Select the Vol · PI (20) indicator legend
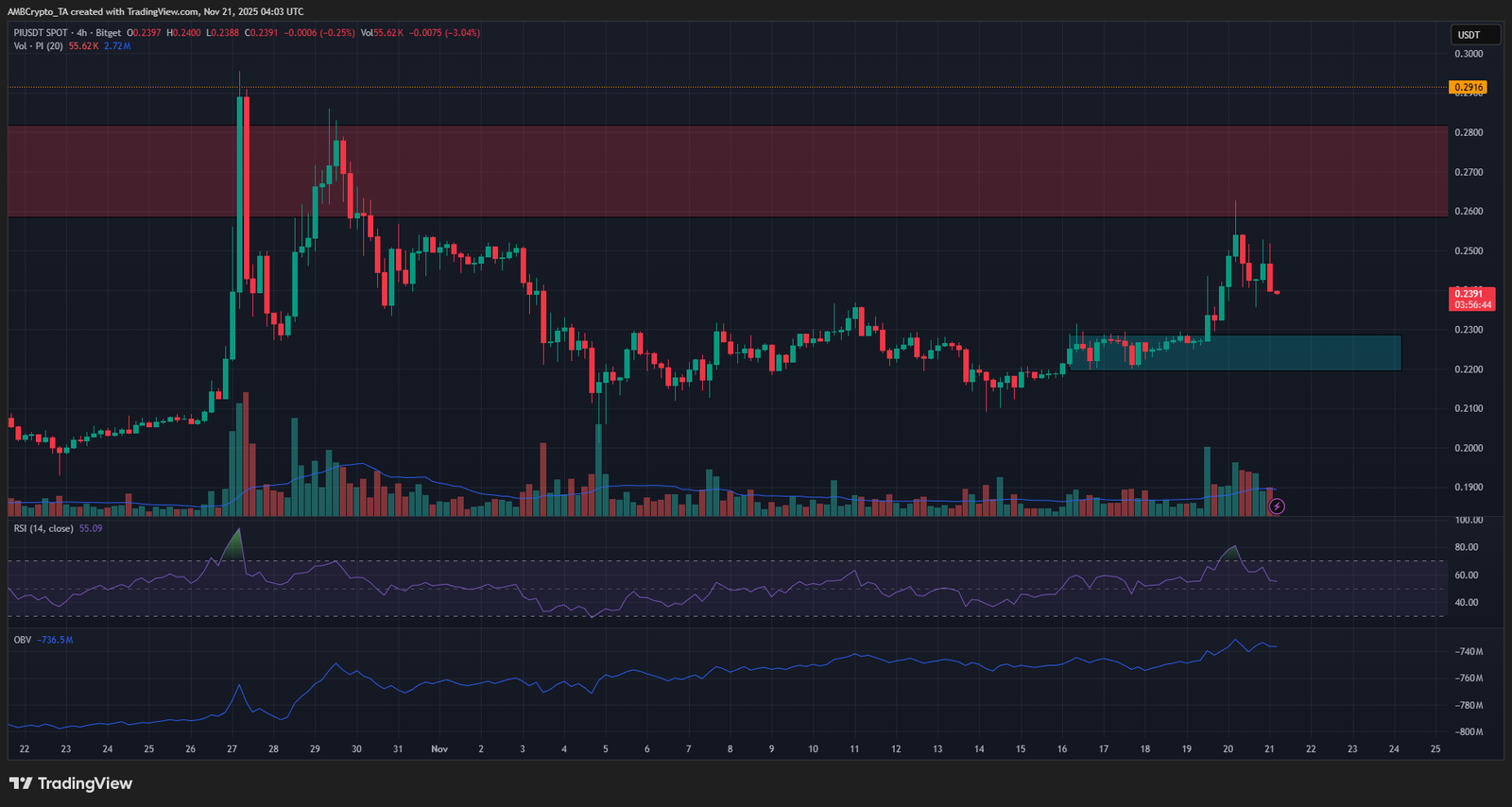The image size is (1512, 807). click(x=38, y=45)
